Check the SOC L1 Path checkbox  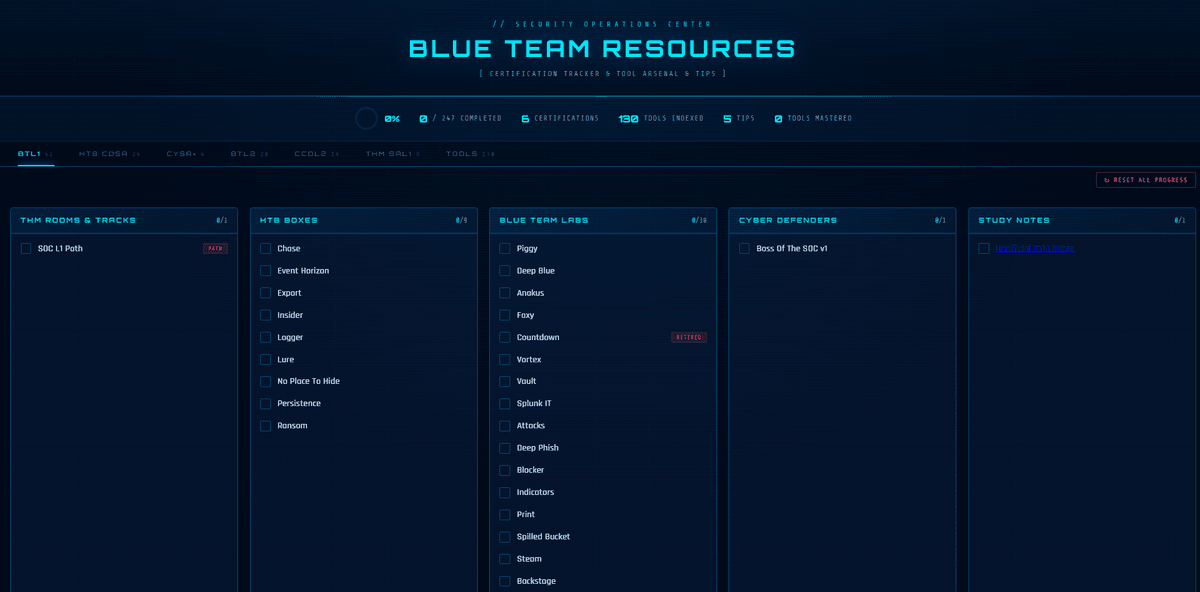point(26,248)
